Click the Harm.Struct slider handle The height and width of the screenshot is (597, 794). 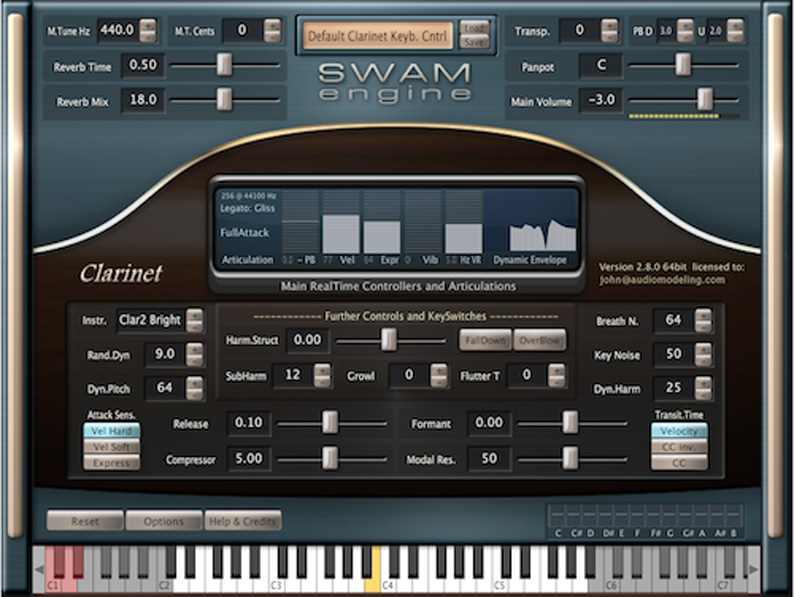coord(388,339)
